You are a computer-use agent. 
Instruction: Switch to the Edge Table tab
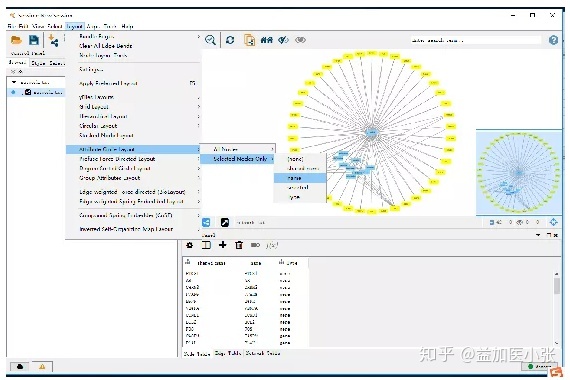click(x=228, y=353)
